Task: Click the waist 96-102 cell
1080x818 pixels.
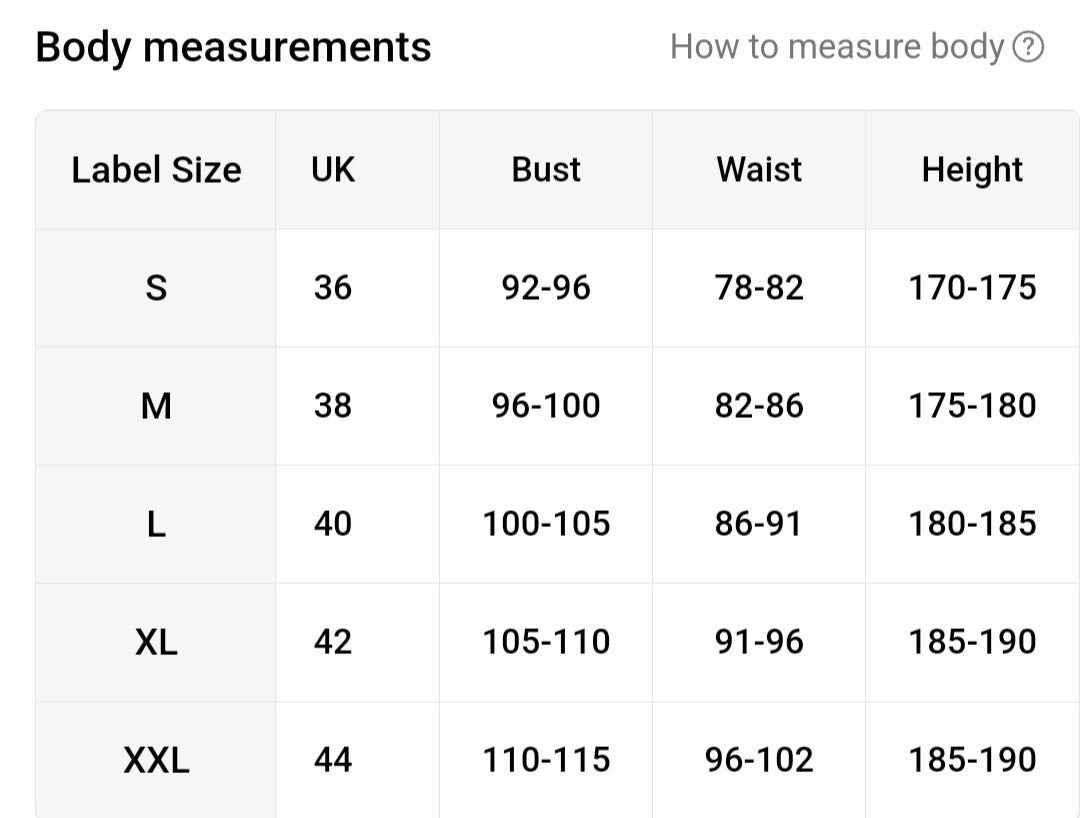Action: [x=759, y=761]
